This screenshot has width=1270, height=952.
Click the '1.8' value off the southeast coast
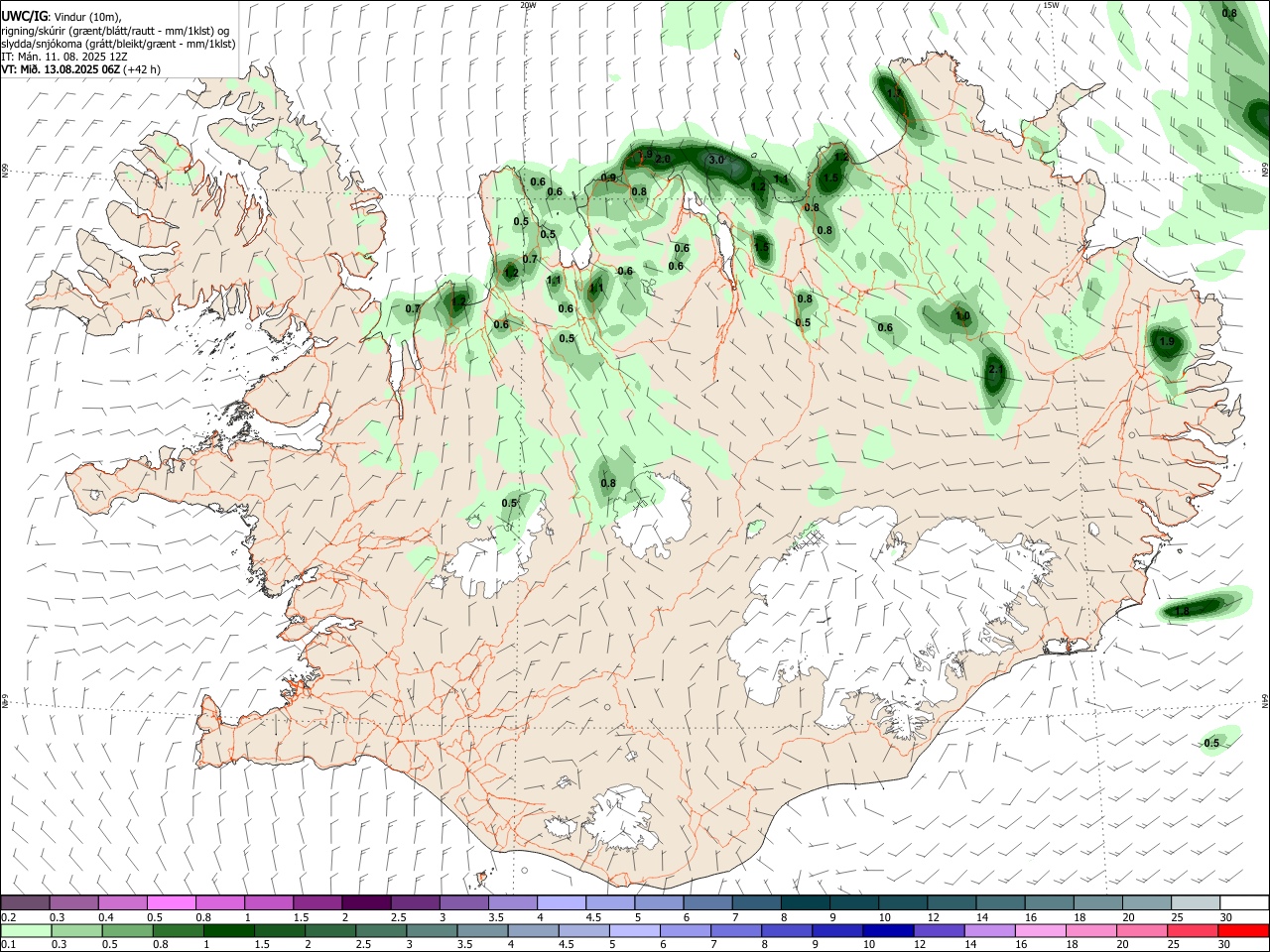[x=1182, y=612]
